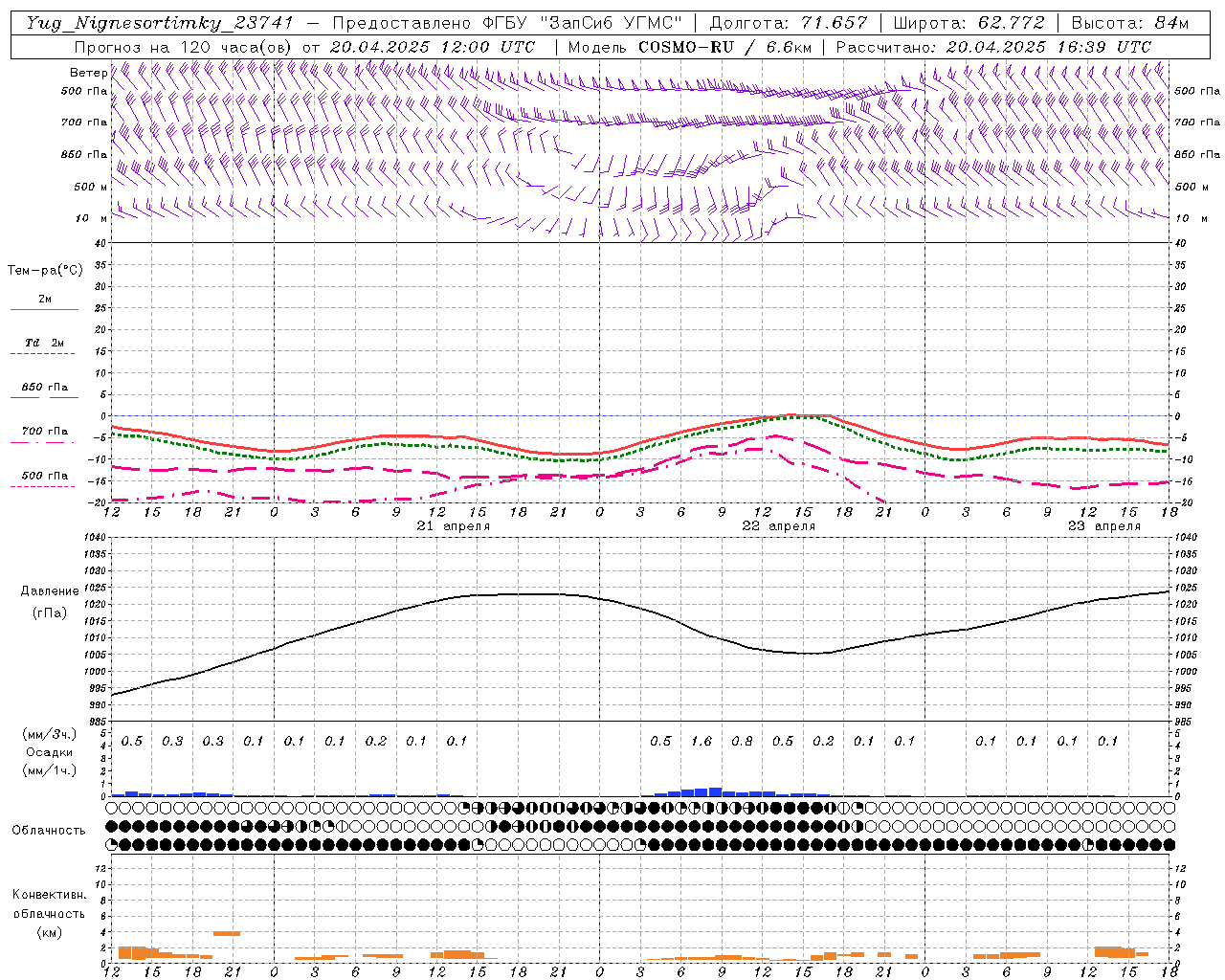1225x980 pixels.
Task: Select the 23 апреля date label
Action: [1103, 526]
